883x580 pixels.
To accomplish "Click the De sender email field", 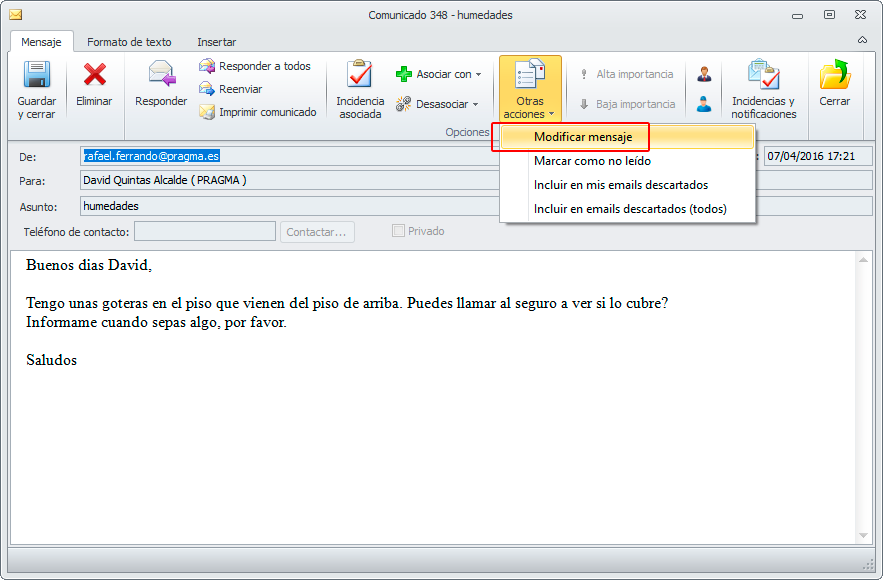I will 289,156.
